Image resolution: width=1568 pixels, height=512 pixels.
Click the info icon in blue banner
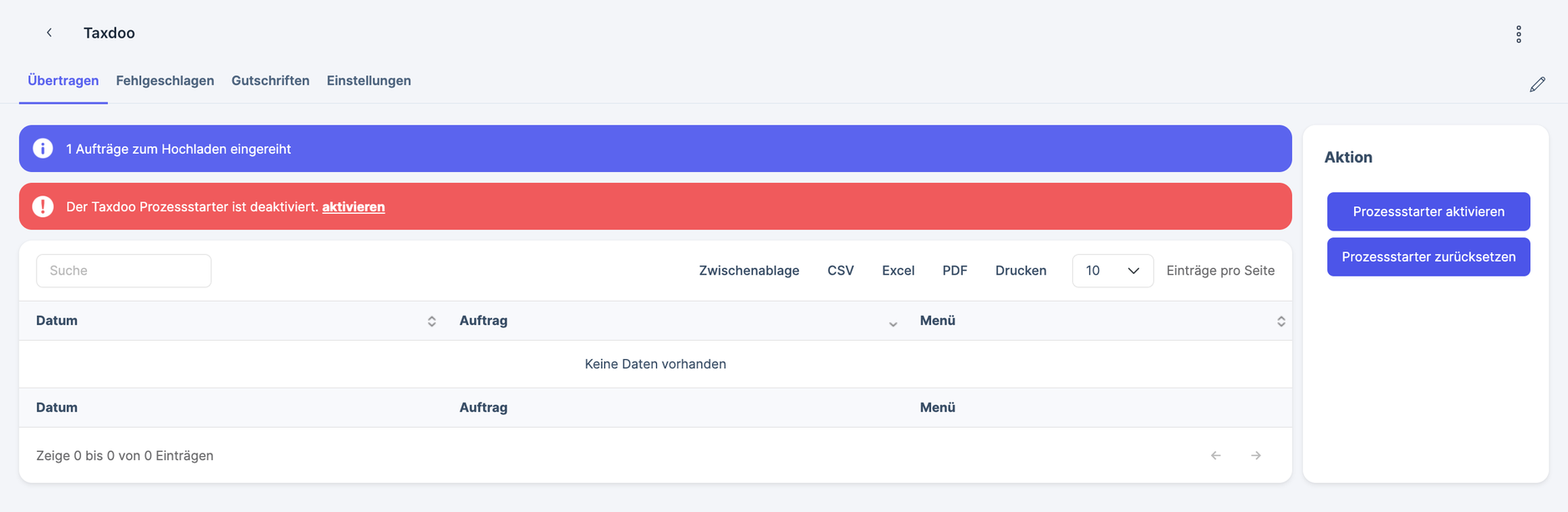[x=43, y=149]
